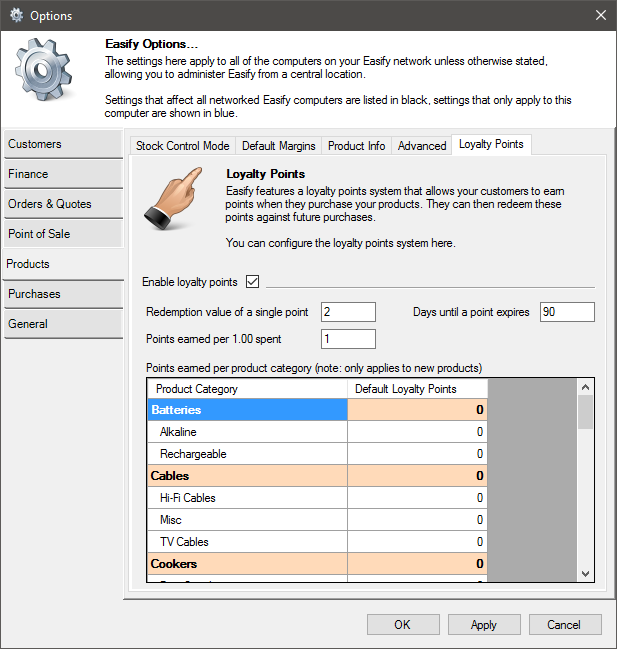This screenshot has width=617, height=649.
Task: Toggle the Enable loyalty points checkbox
Action: (252, 281)
